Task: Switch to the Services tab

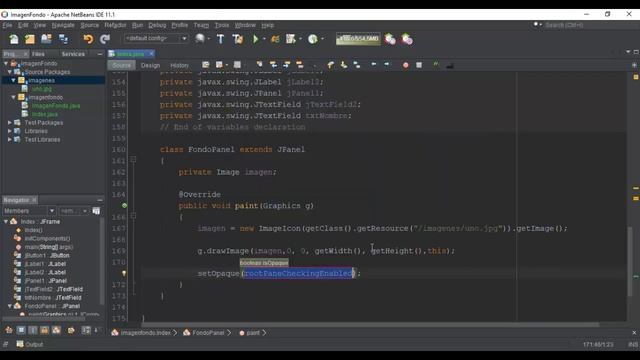Action: point(73,54)
